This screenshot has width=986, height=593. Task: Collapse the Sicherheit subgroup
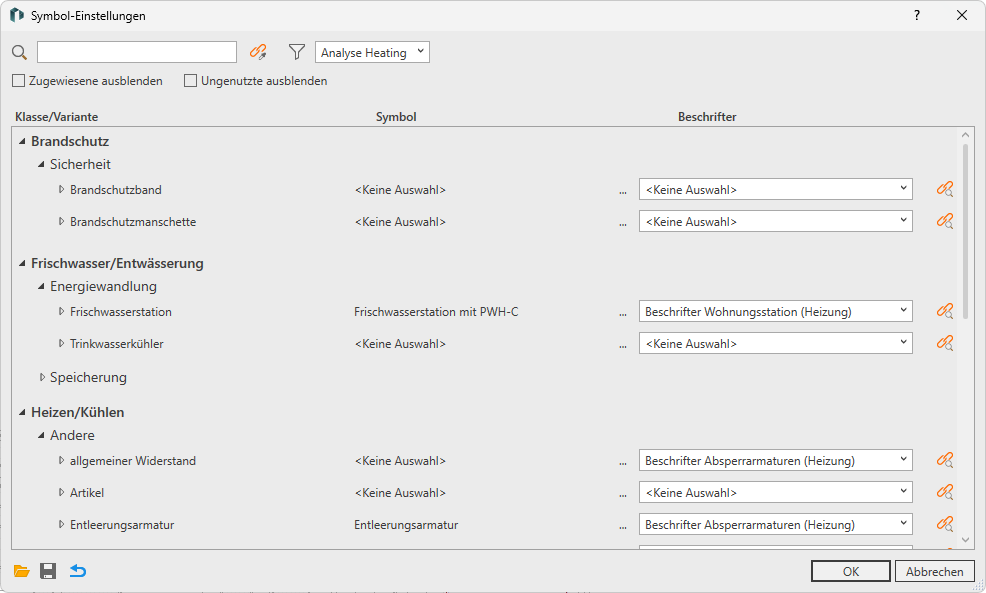click(41, 164)
